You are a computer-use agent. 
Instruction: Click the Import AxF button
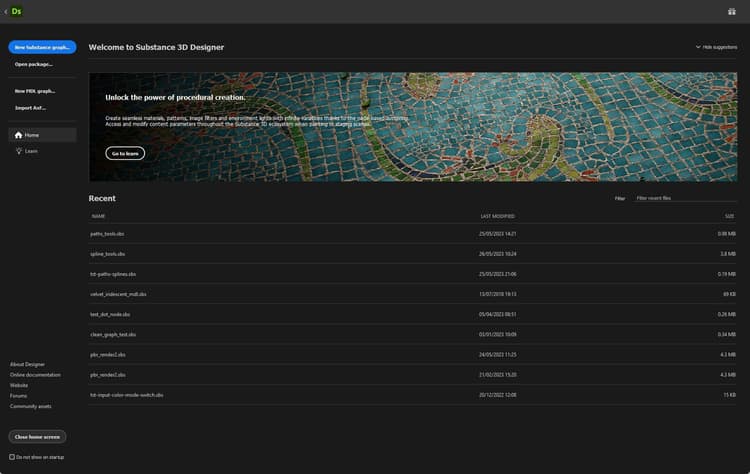tap(30, 108)
